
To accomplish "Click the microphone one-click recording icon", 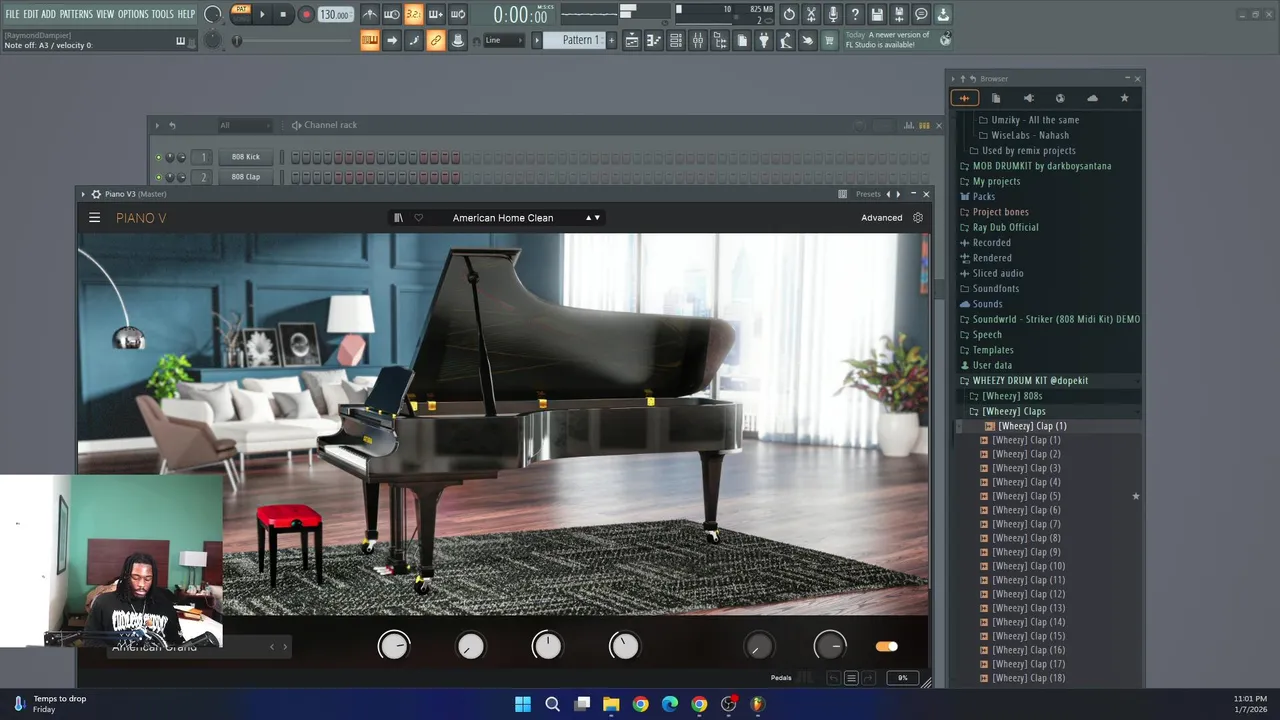I will coord(833,14).
